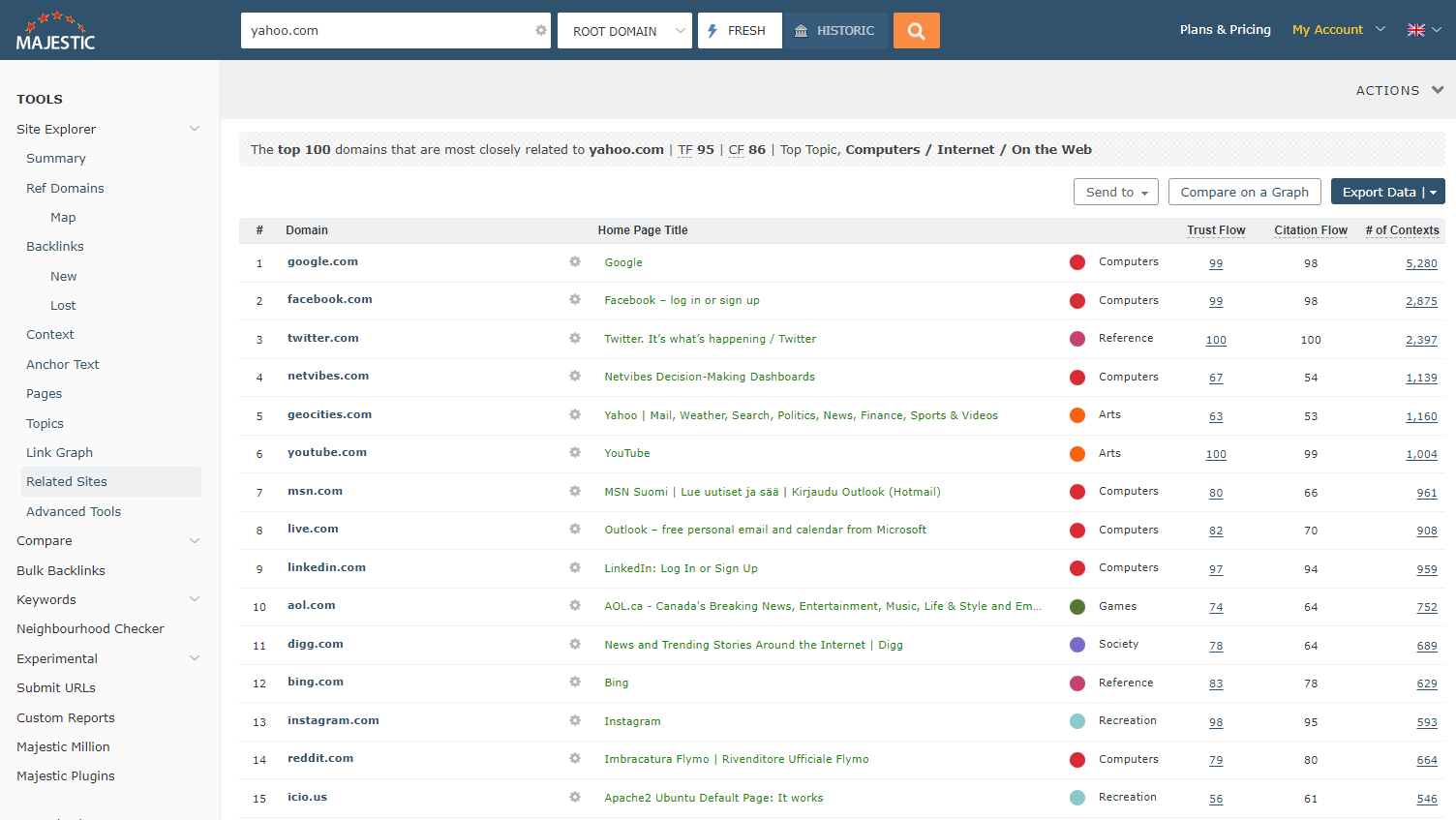The height and width of the screenshot is (820, 1456).
Task: Open Anchor Text in Site Explorer
Action: (x=63, y=364)
